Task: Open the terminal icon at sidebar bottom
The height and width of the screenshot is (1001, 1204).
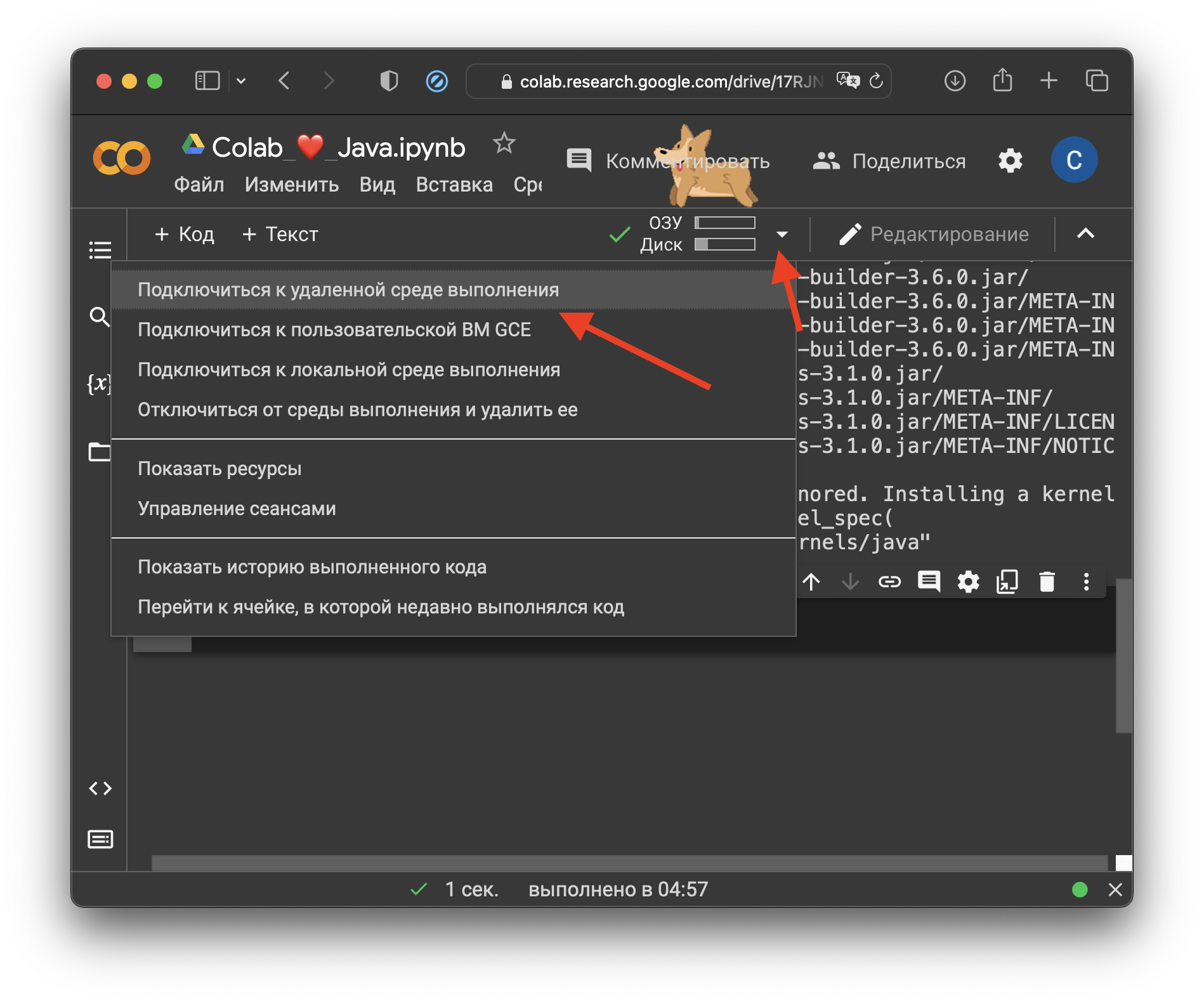Action: pyautogui.click(x=100, y=839)
